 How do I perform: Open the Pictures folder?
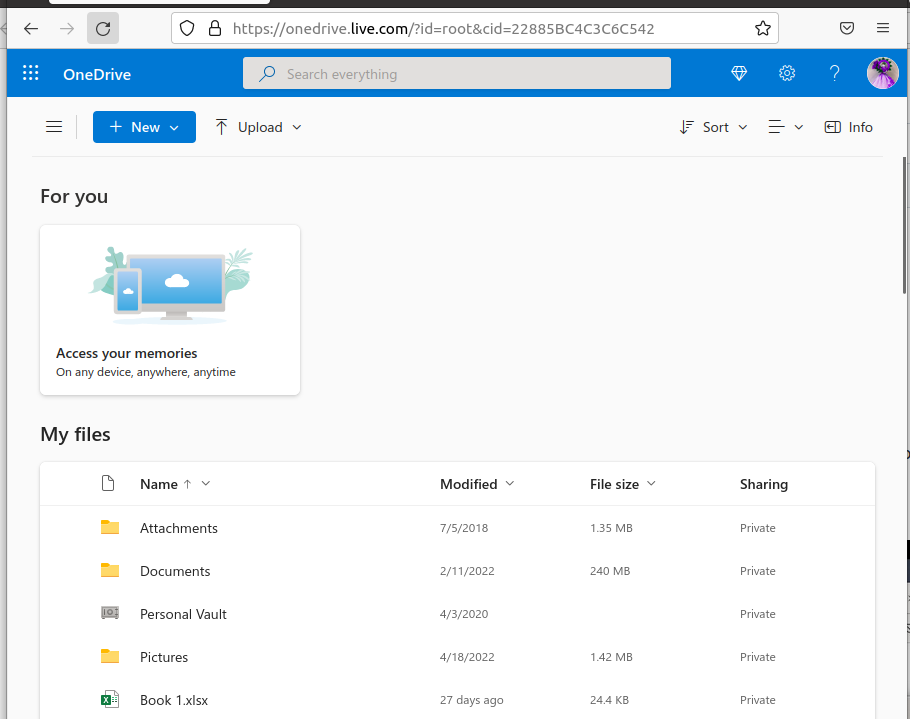coord(164,657)
